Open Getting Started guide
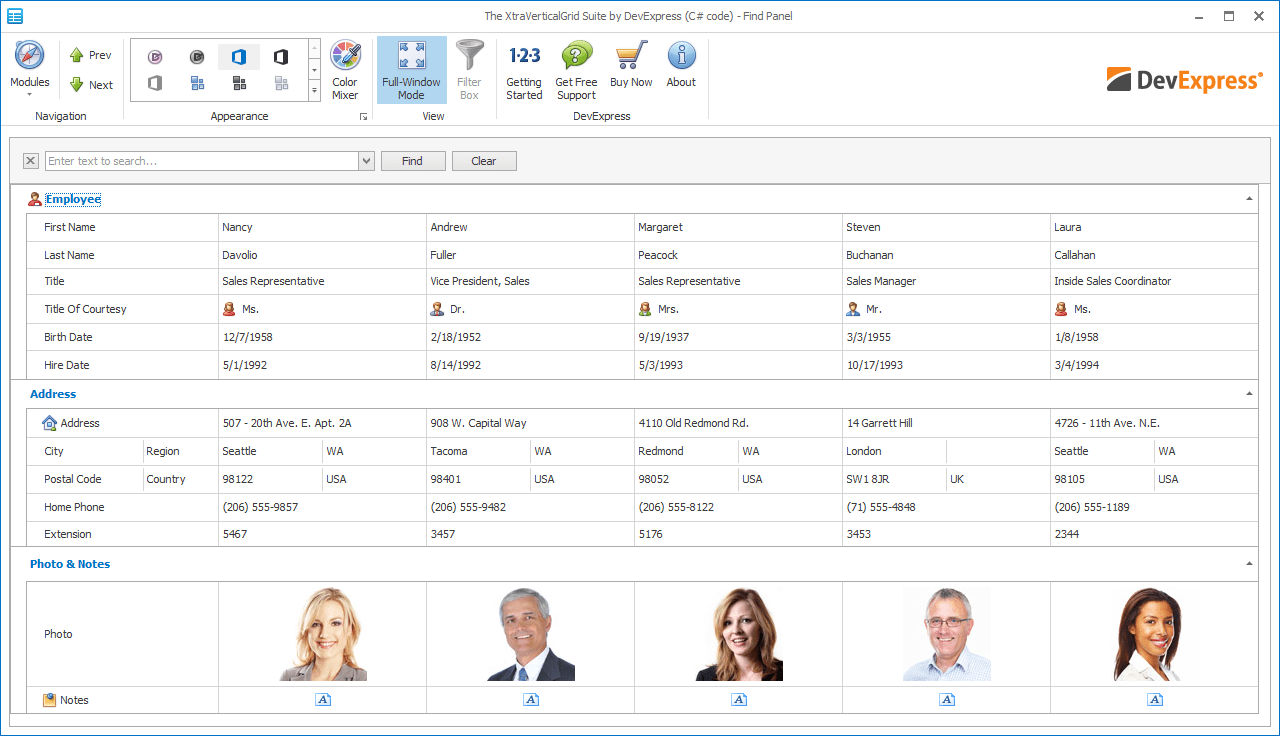Image resolution: width=1280 pixels, height=736 pixels. (524, 70)
